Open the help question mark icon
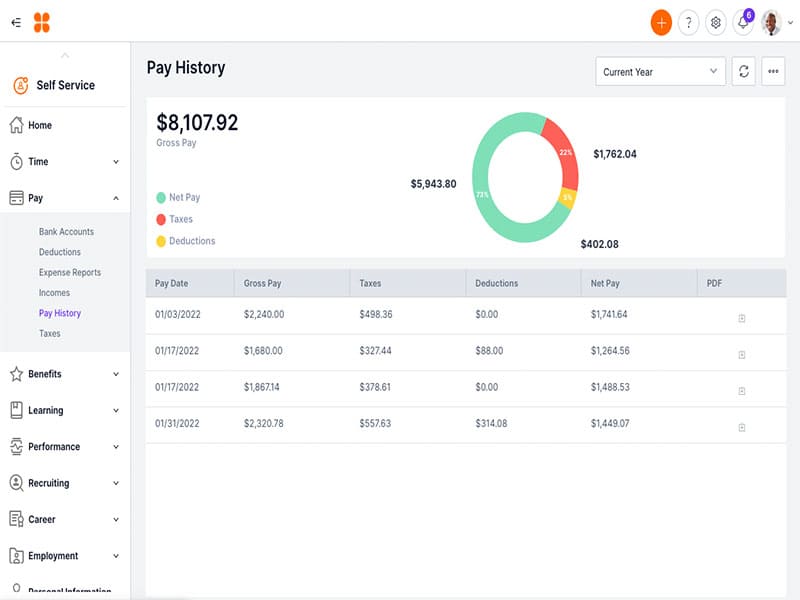This screenshot has width=800, height=600. tap(688, 23)
